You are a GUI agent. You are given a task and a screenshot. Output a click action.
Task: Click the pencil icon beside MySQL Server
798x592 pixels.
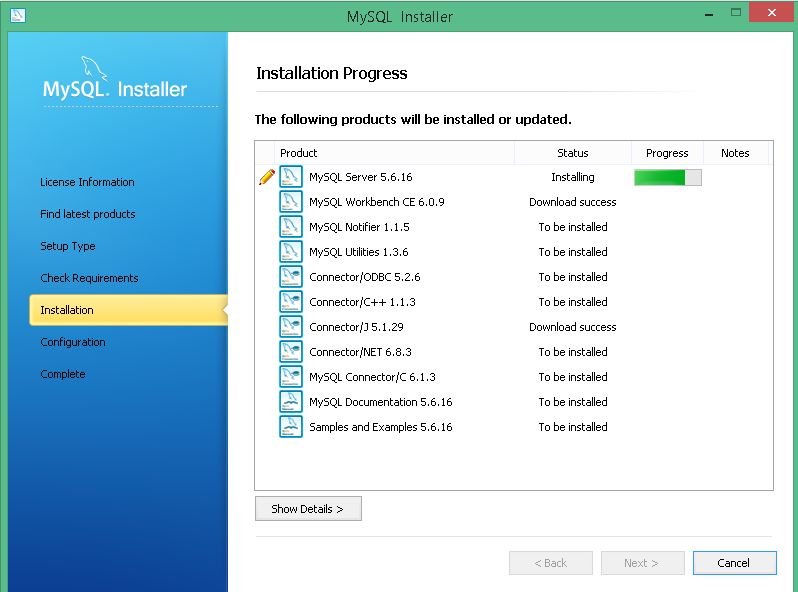266,177
